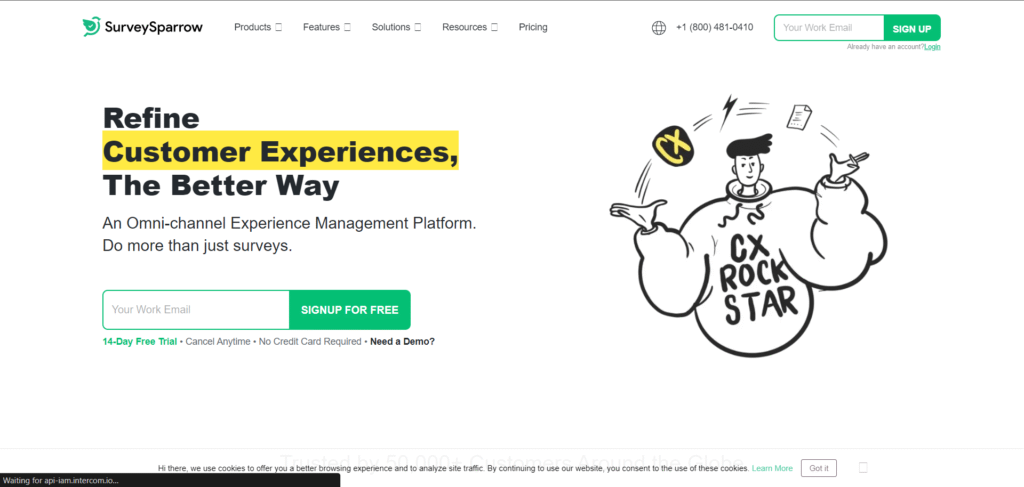
Task: Click the CX badge in the illustration
Action: [674, 147]
